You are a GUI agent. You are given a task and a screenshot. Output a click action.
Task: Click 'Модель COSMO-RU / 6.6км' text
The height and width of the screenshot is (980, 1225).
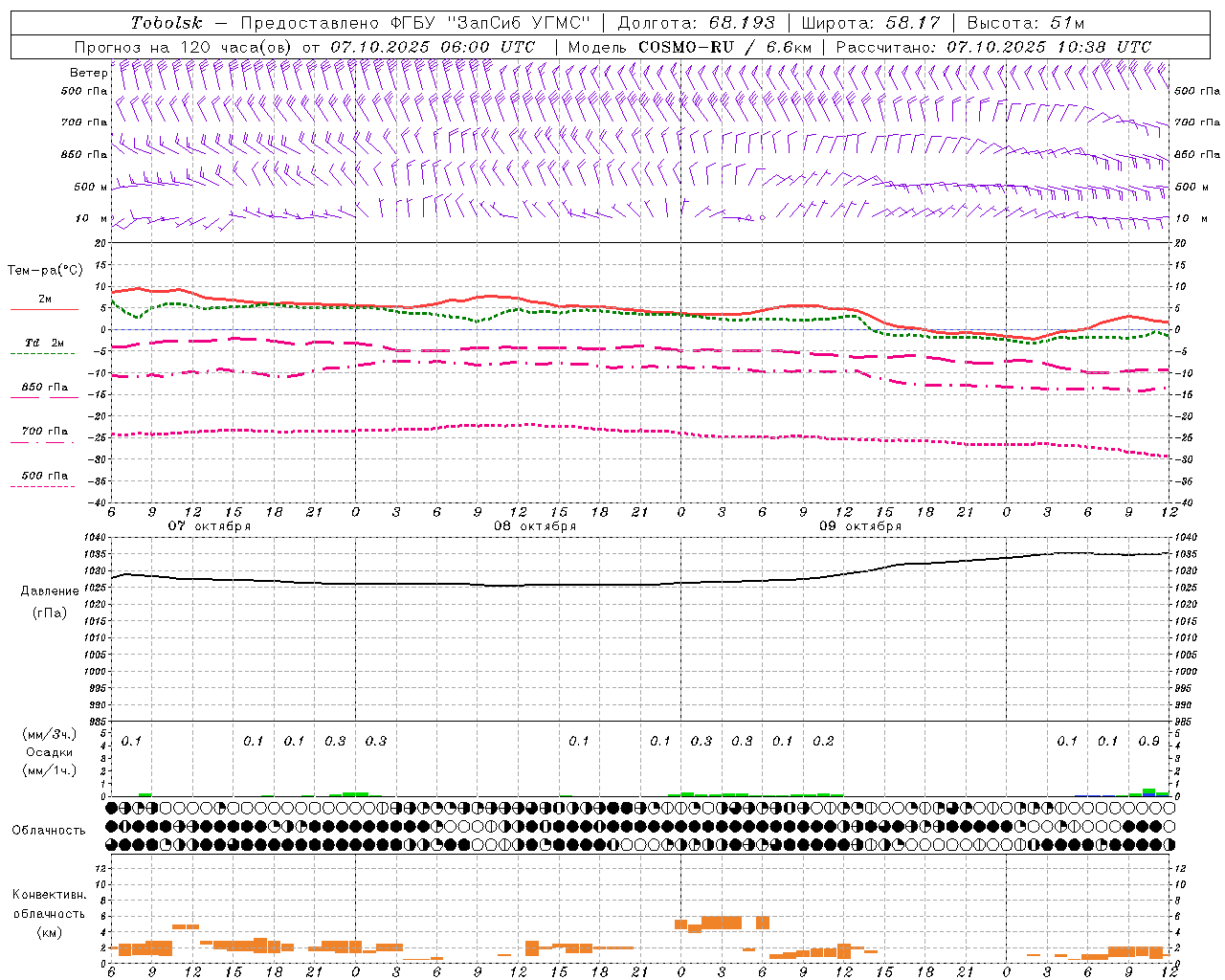[x=690, y=47]
